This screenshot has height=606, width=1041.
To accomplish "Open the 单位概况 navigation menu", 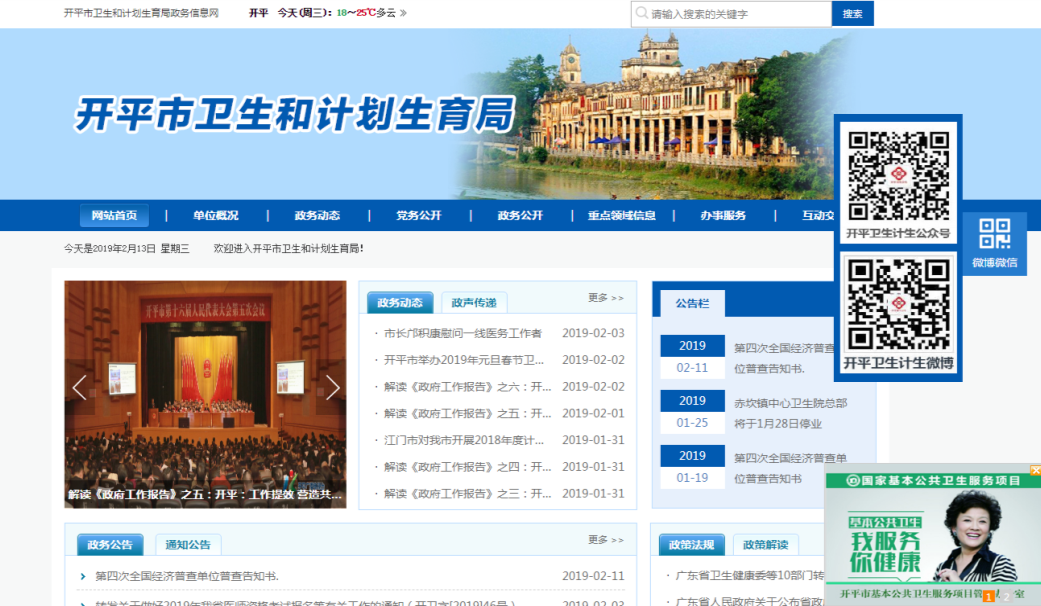I will tap(216, 216).
